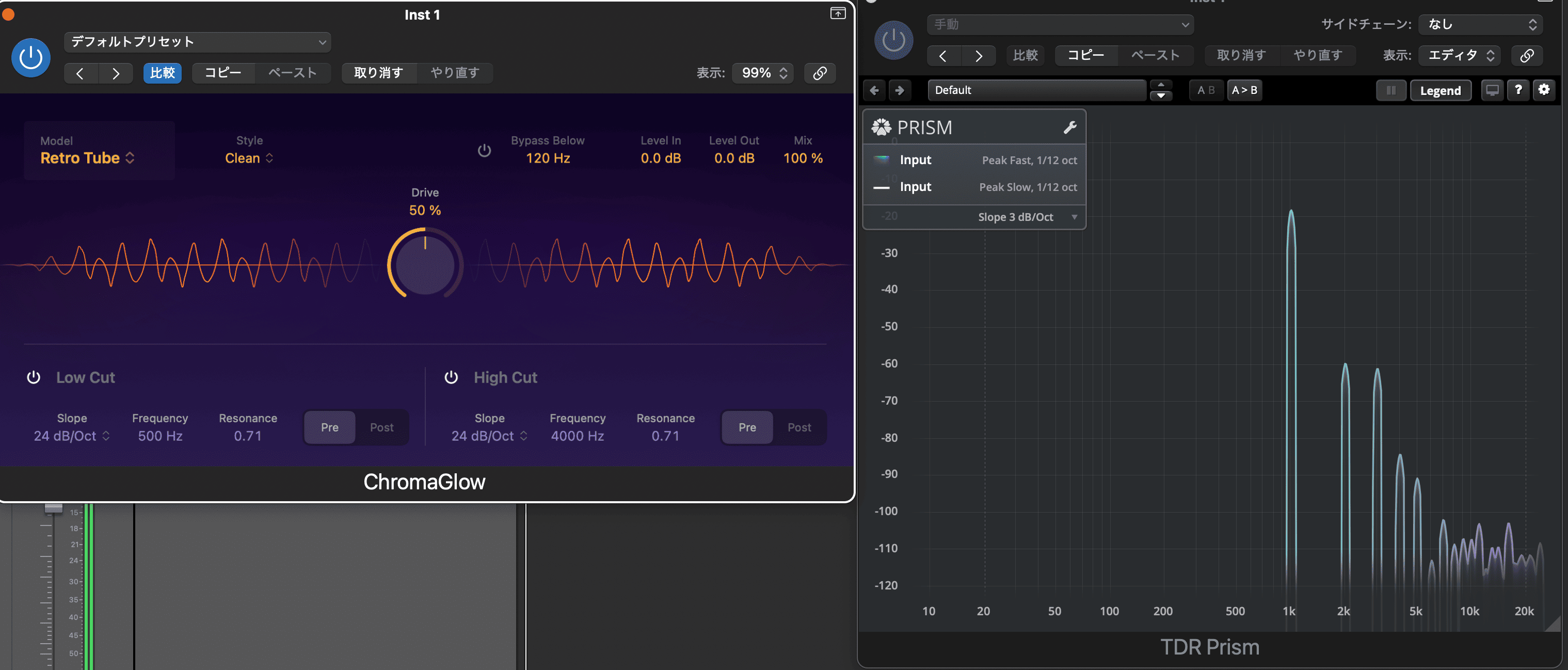The image size is (1568, 670).
Task: Click コピー in TDR Prism header
Action: [1086, 55]
